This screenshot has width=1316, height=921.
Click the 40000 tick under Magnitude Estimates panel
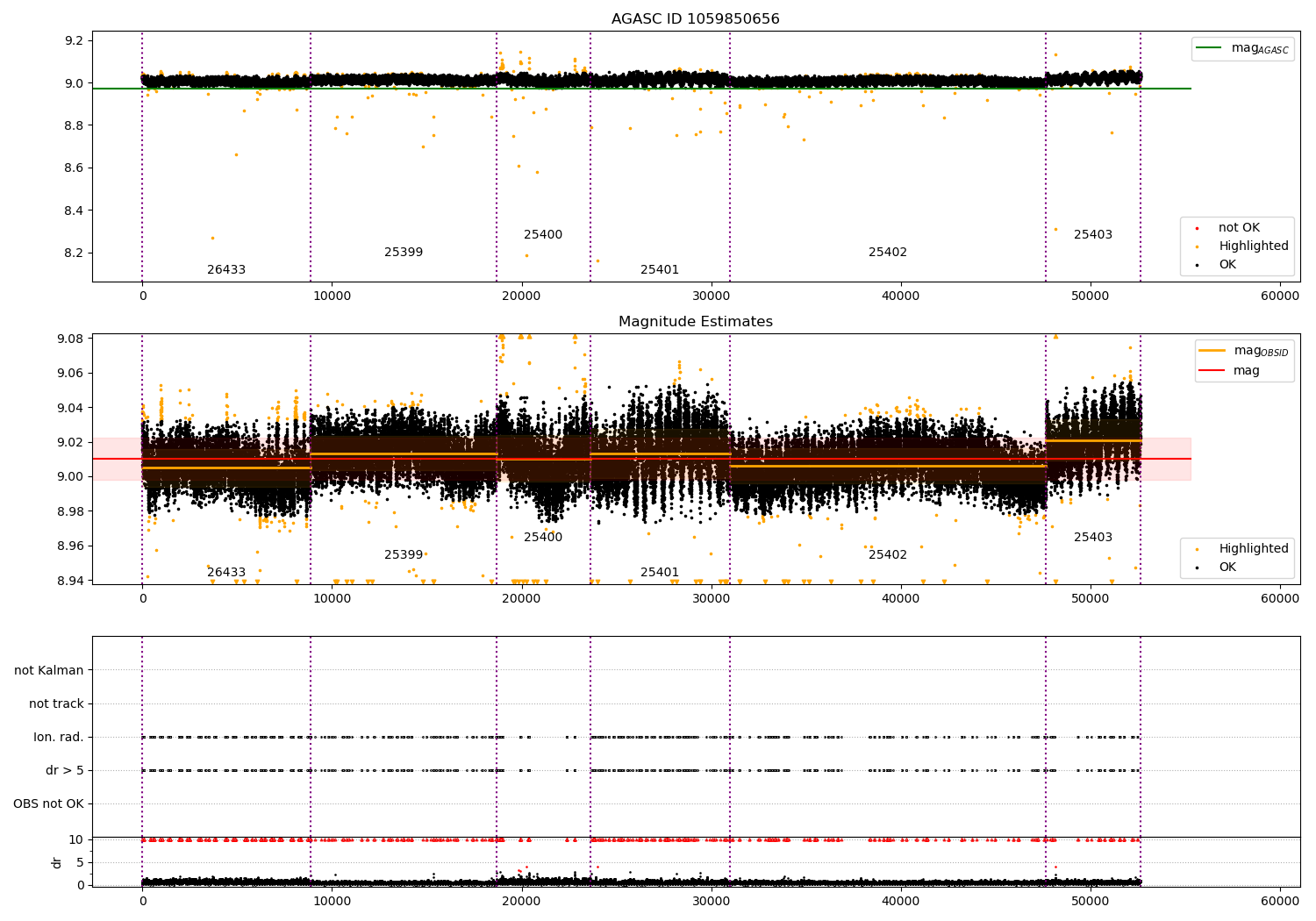pyautogui.click(x=901, y=599)
